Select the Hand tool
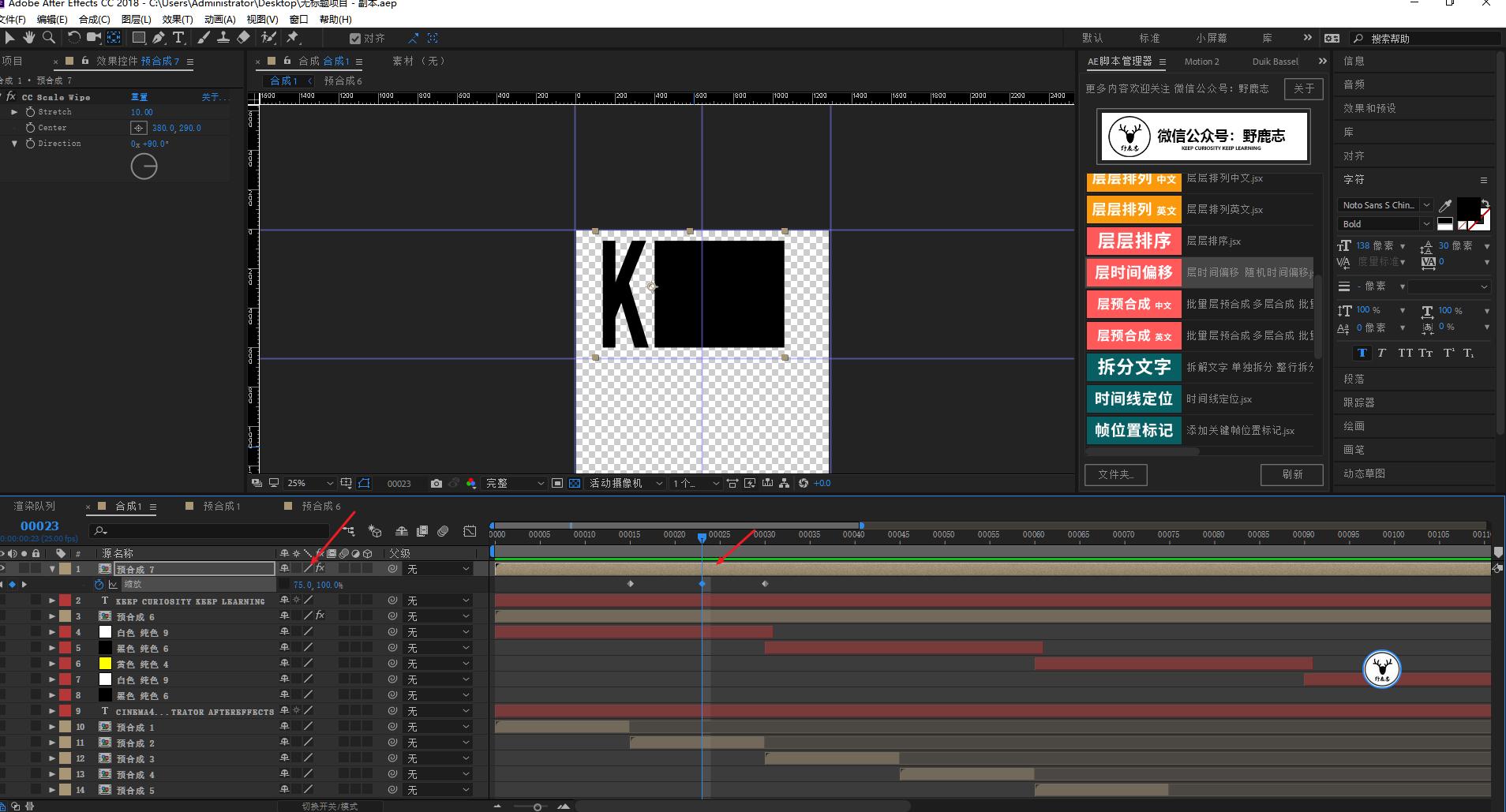The height and width of the screenshot is (812, 1506). click(x=29, y=38)
